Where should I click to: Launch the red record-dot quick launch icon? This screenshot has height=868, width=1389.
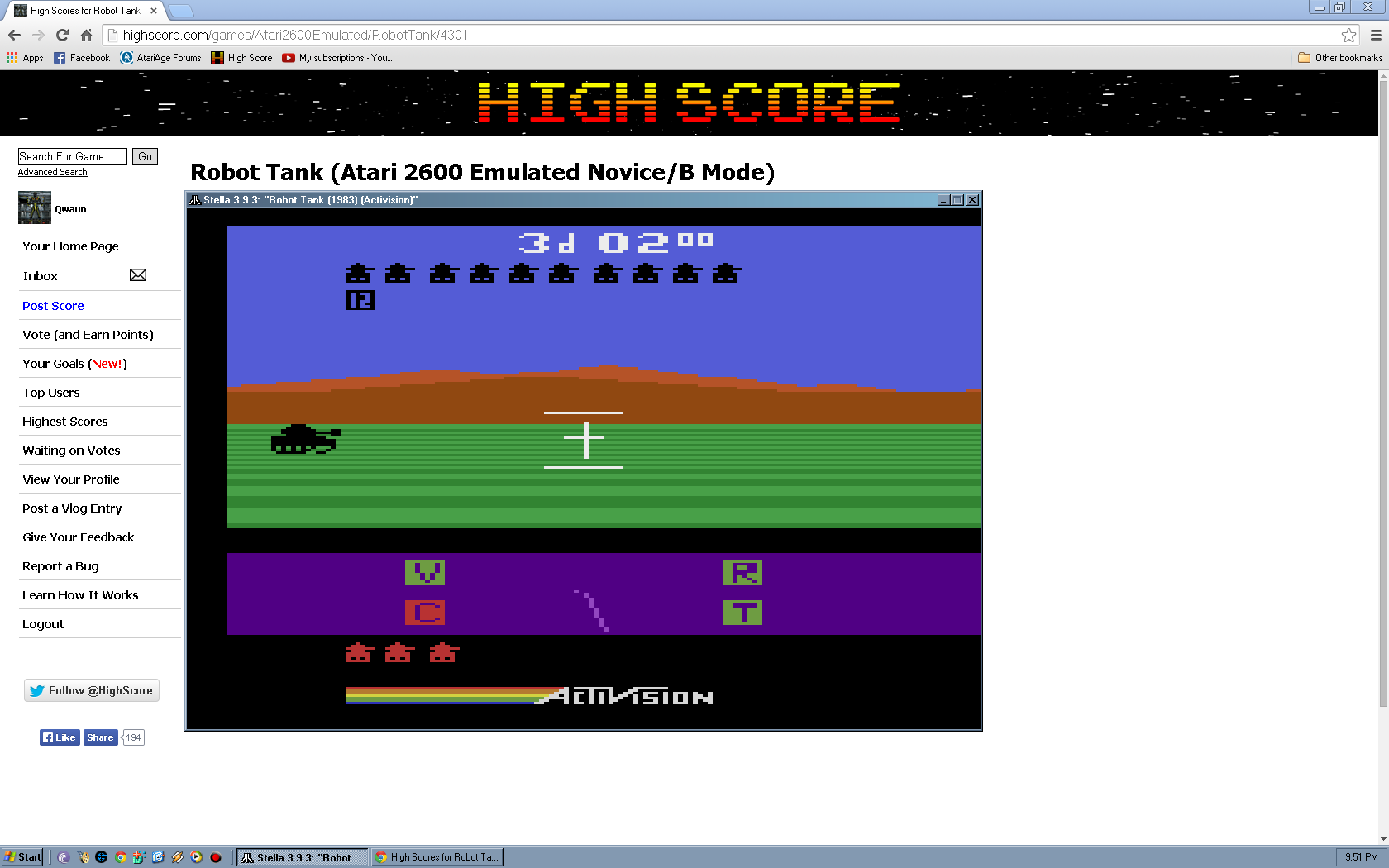point(216,857)
